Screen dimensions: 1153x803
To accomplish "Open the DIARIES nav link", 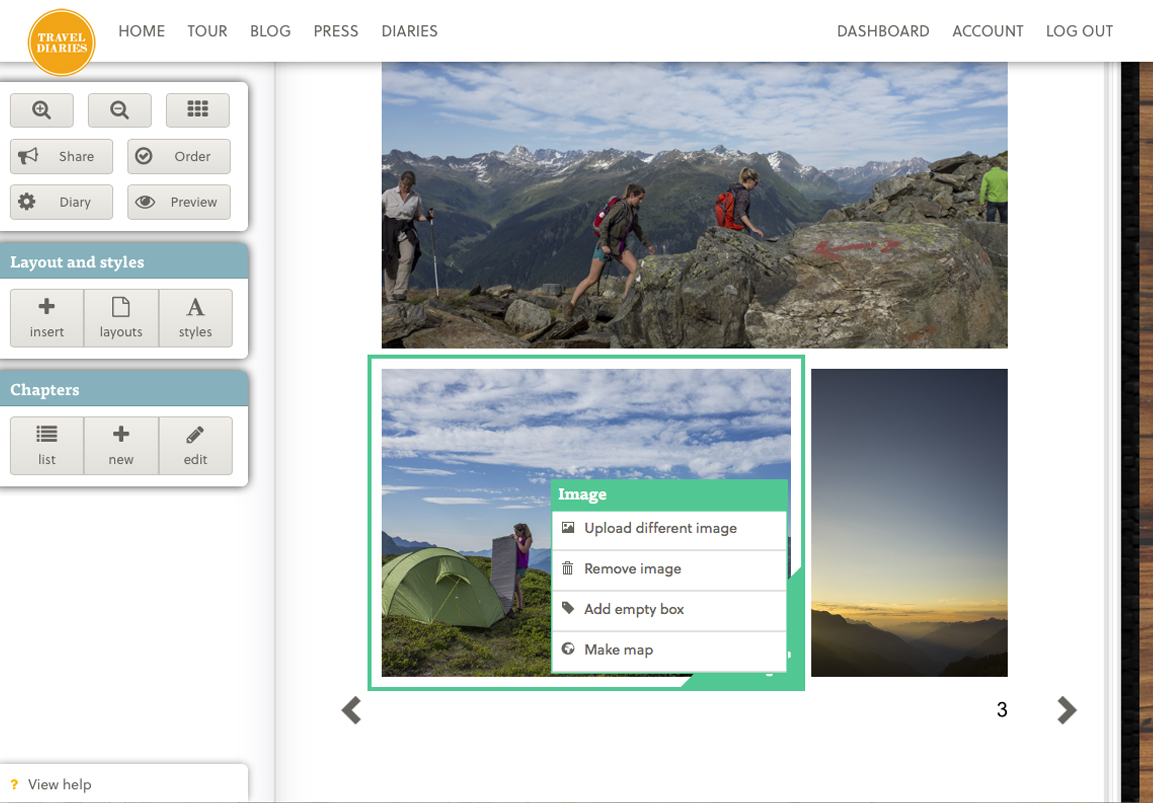I will pos(410,31).
